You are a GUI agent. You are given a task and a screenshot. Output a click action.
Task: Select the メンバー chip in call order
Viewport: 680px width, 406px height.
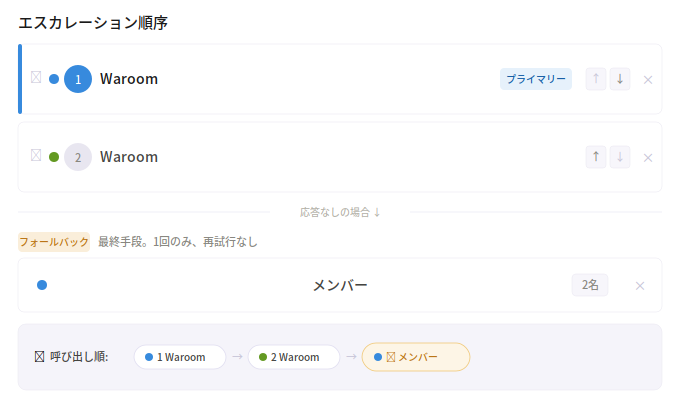(x=416, y=357)
